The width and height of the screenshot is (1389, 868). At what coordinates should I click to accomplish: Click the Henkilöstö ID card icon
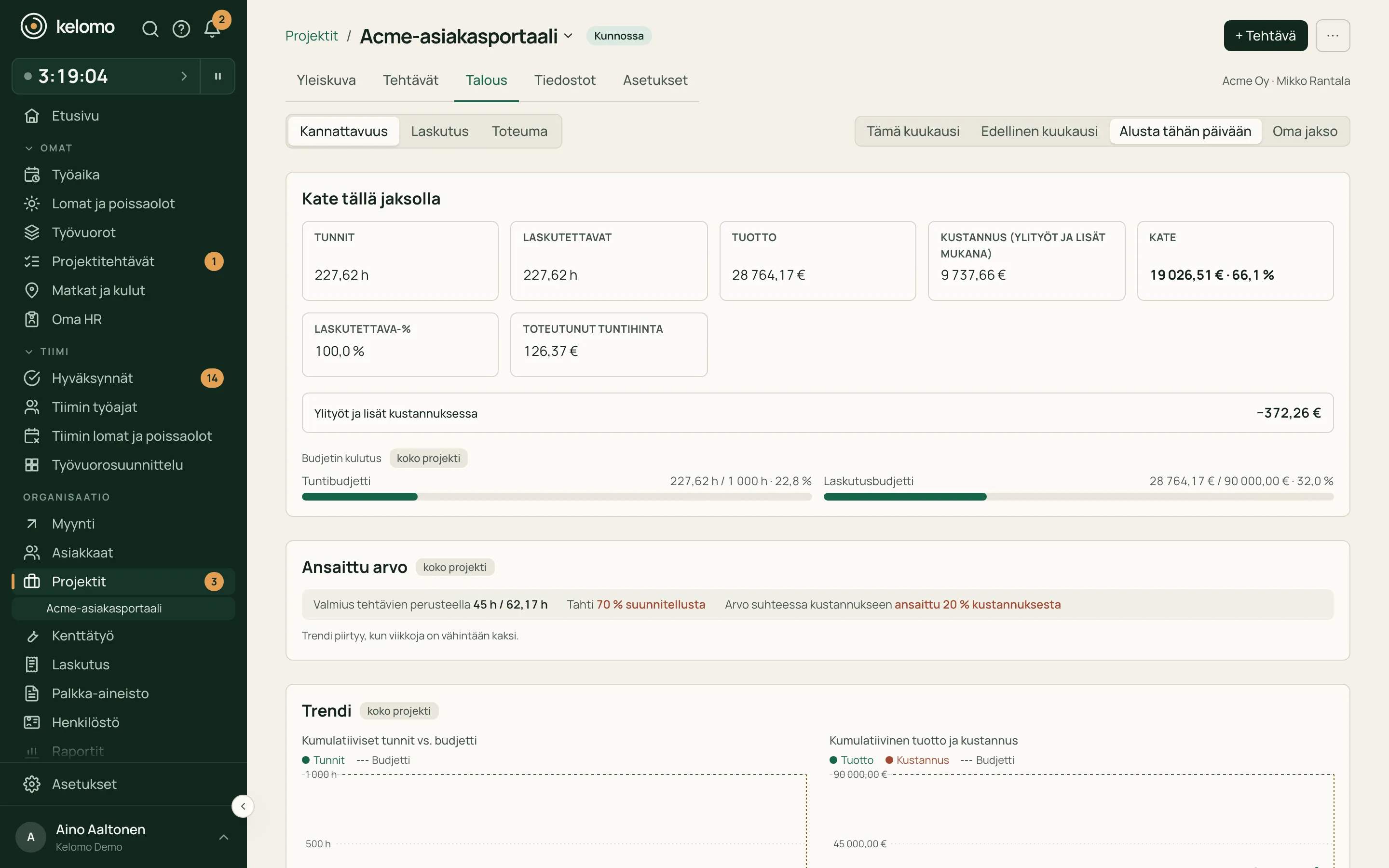click(31, 722)
